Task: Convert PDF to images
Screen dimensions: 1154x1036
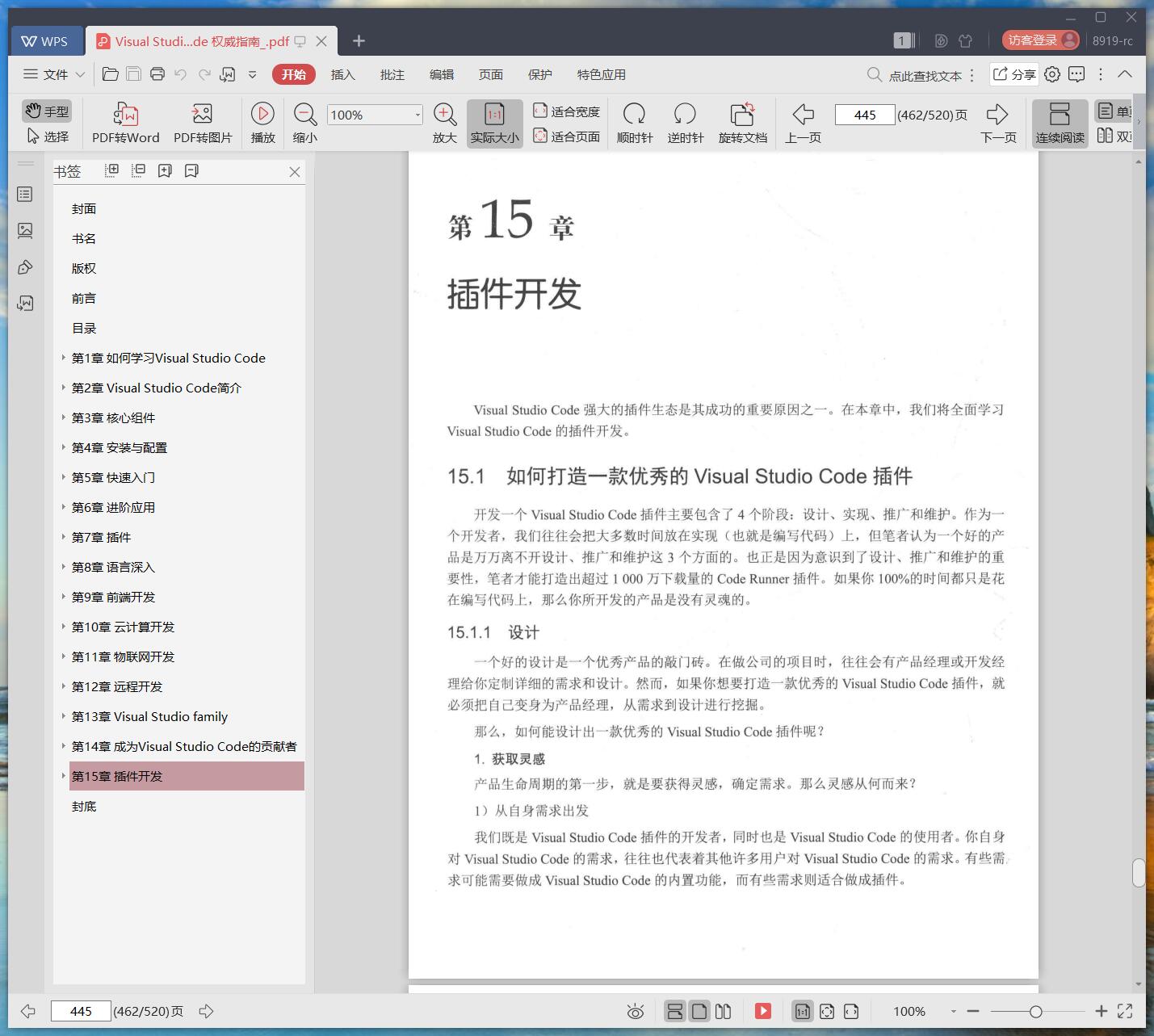Action: [x=203, y=123]
